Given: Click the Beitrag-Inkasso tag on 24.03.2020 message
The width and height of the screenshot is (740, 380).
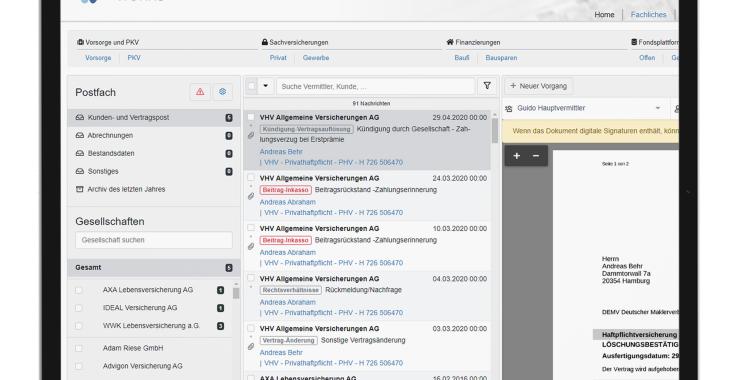Looking at the screenshot, I should (x=286, y=190).
